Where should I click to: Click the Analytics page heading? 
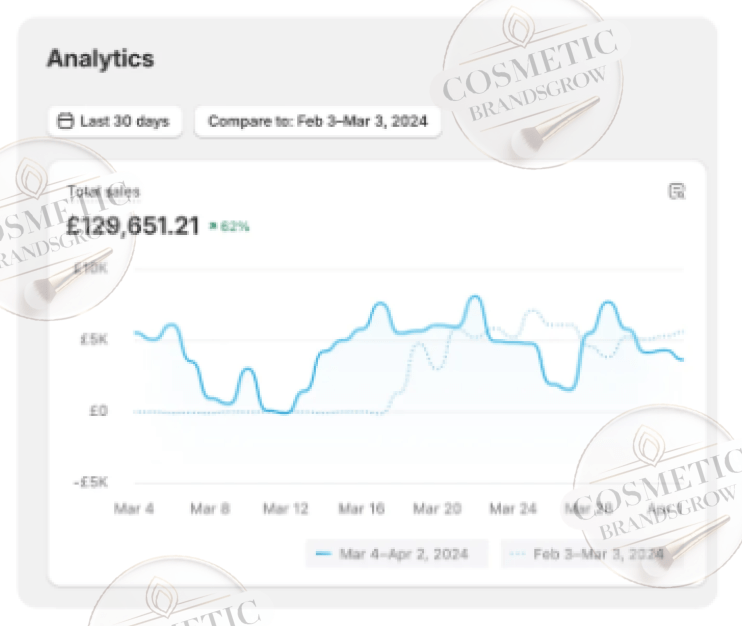click(x=100, y=58)
